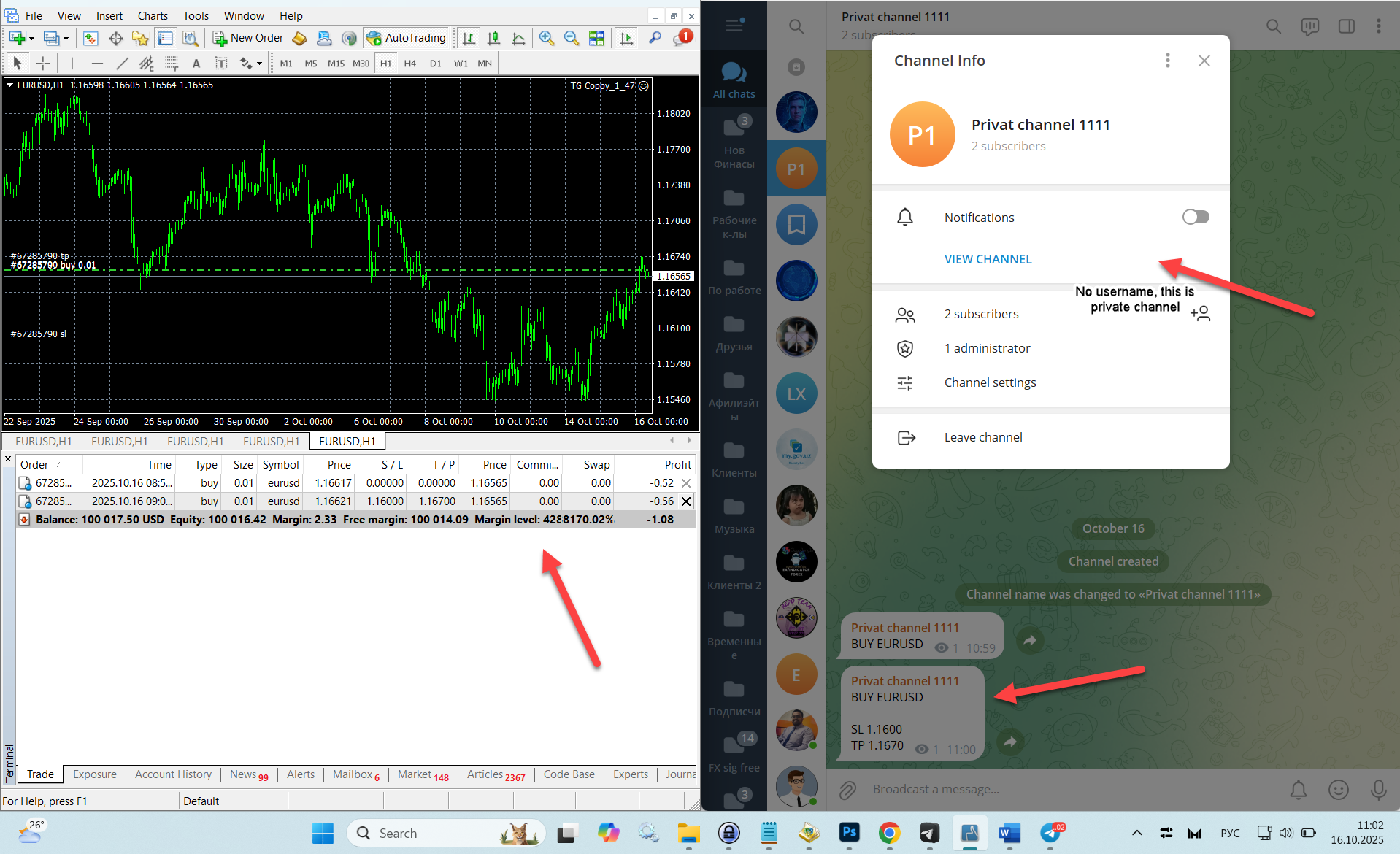Switch chart to bar chart mode
Viewport: 1400px width, 854px height.
pyautogui.click(x=469, y=38)
